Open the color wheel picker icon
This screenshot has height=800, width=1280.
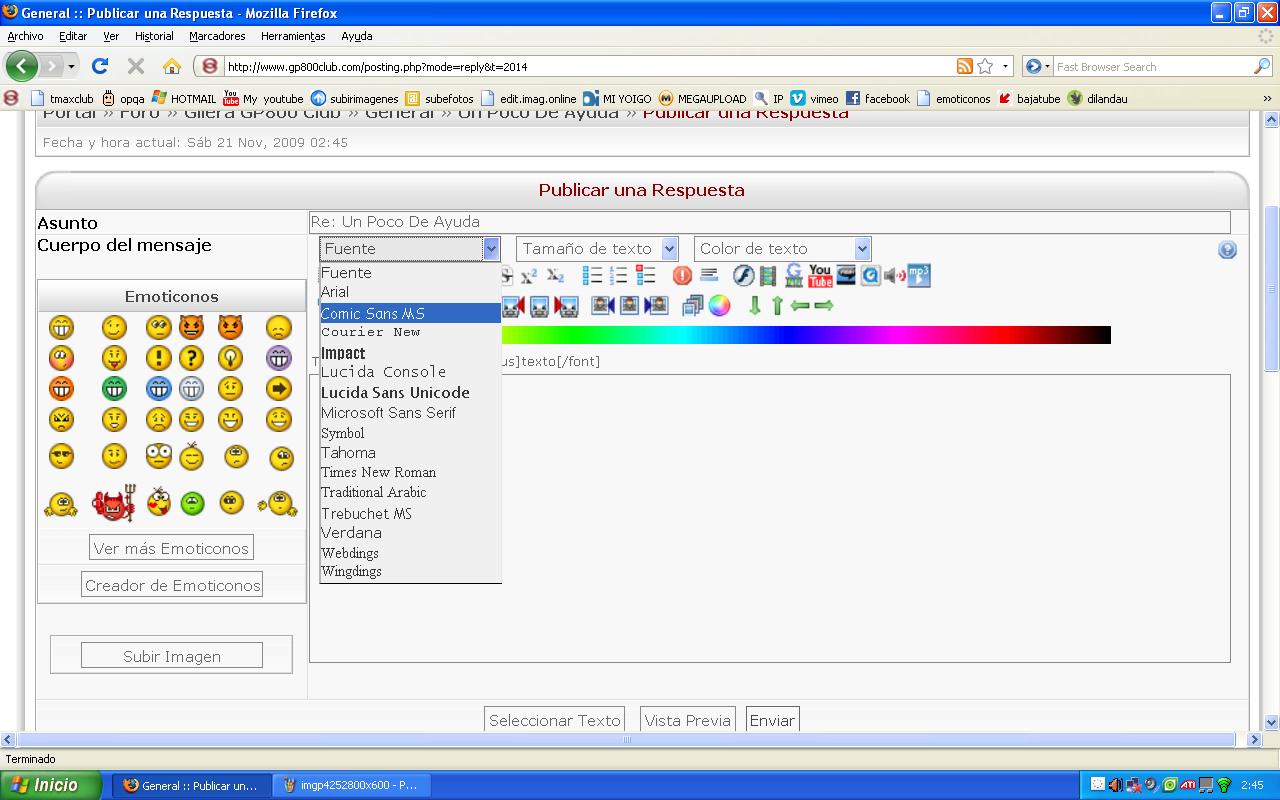[x=720, y=306]
